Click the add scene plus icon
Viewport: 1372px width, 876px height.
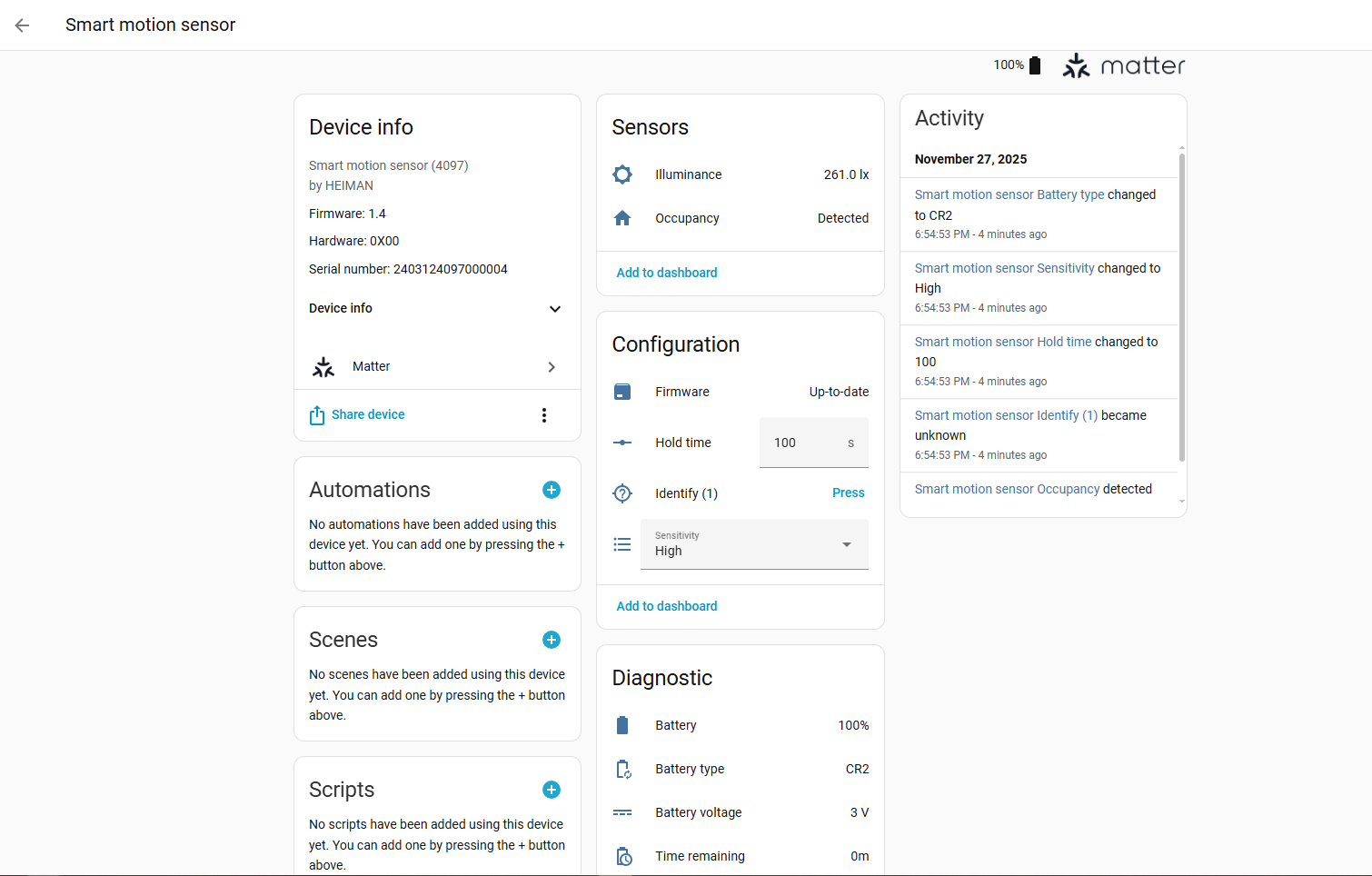click(552, 640)
